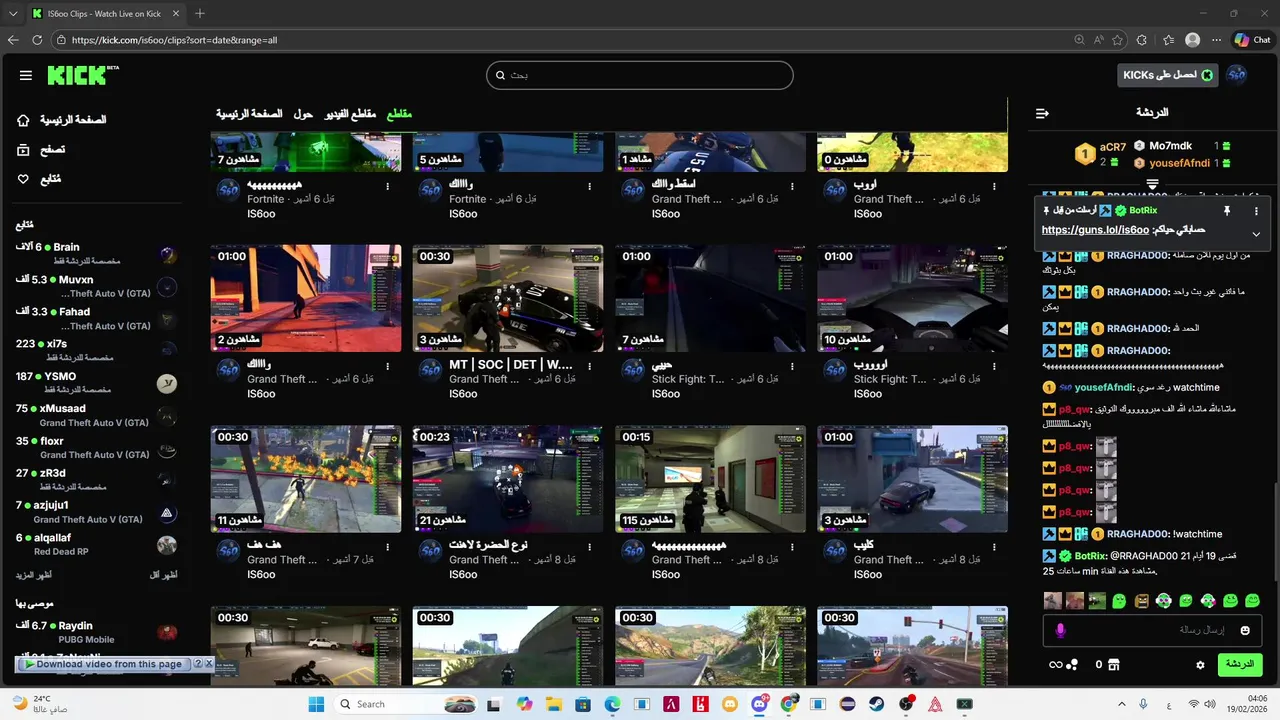Switch to the About tab (حول)
1280x720 pixels.
pyautogui.click(x=303, y=114)
